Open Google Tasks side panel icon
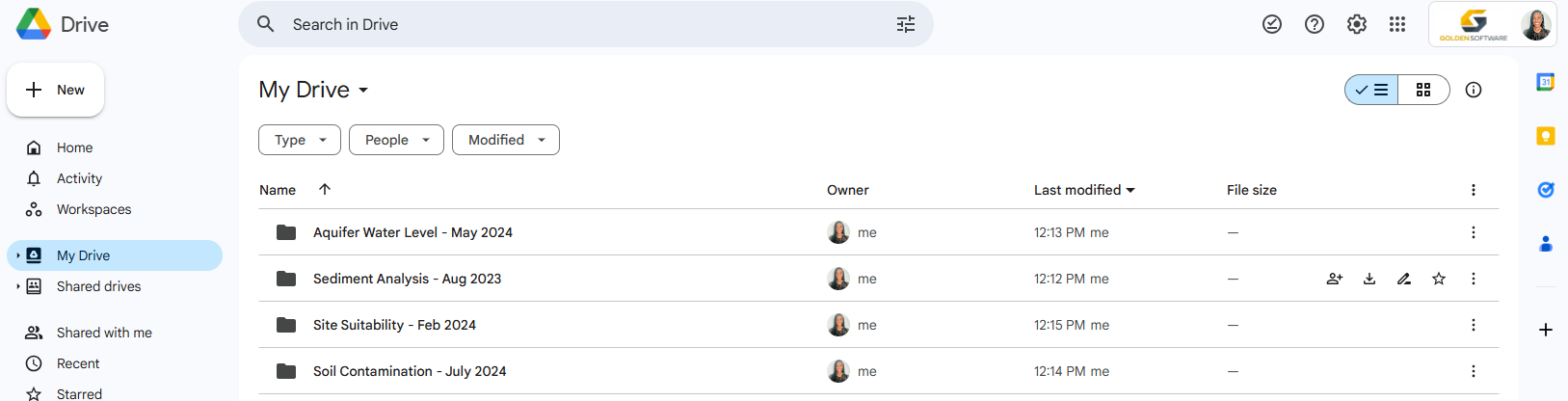This screenshot has height=401, width=1568. (1545, 190)
